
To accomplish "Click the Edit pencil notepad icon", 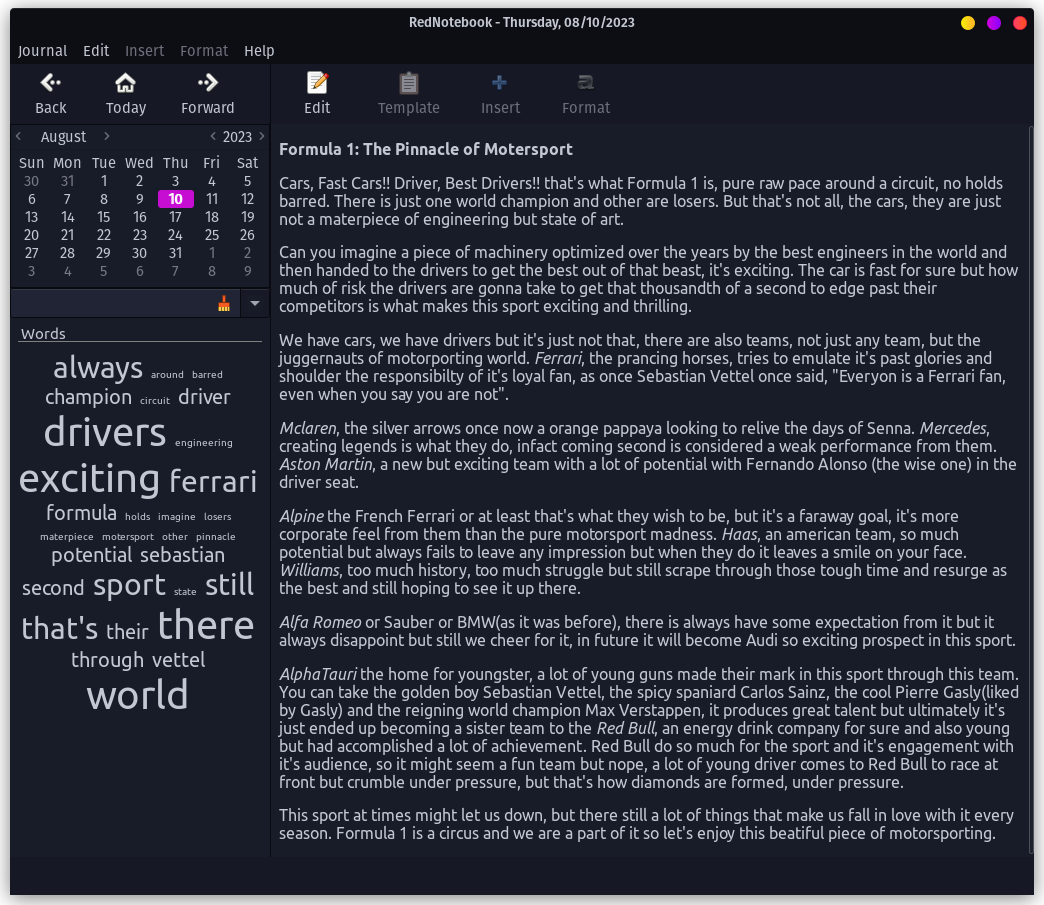I will (x=317, y=83).
